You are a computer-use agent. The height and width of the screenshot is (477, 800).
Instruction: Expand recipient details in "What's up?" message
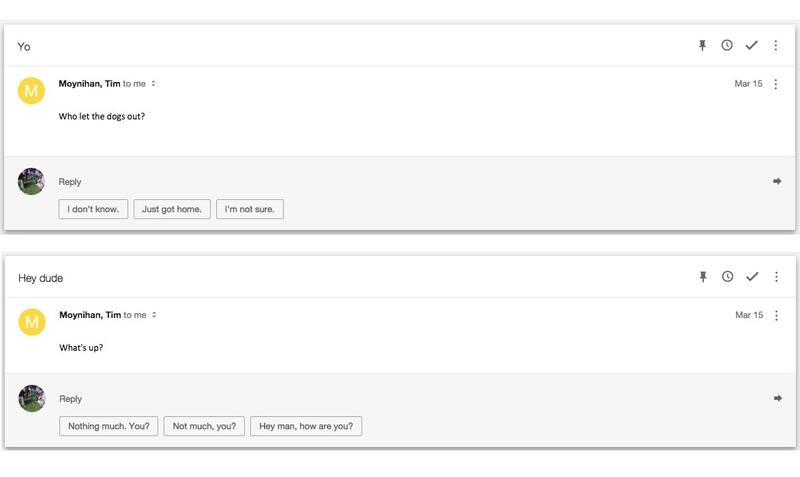[x=154, y=315]
